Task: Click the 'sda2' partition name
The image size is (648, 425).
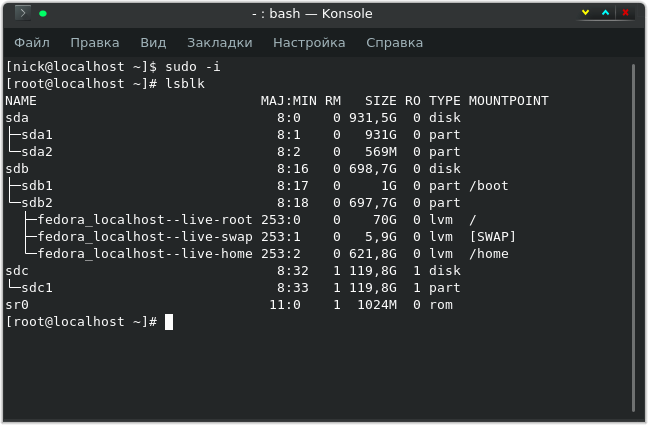Action: 37,152
